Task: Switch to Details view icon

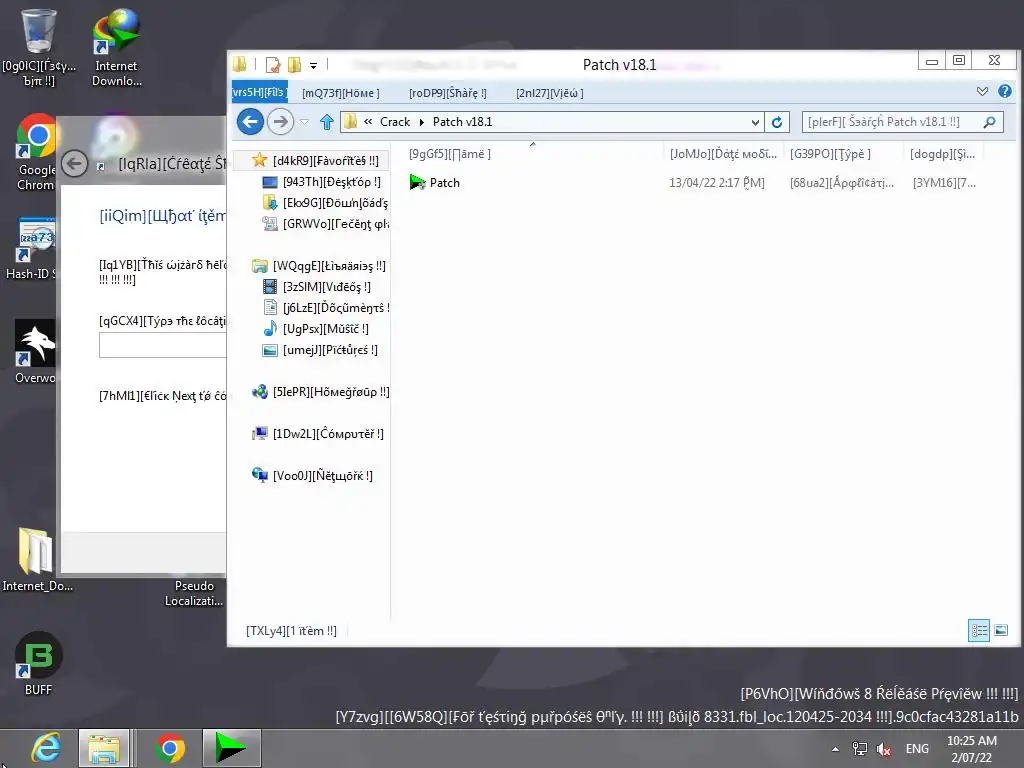Action: [978, 630]
